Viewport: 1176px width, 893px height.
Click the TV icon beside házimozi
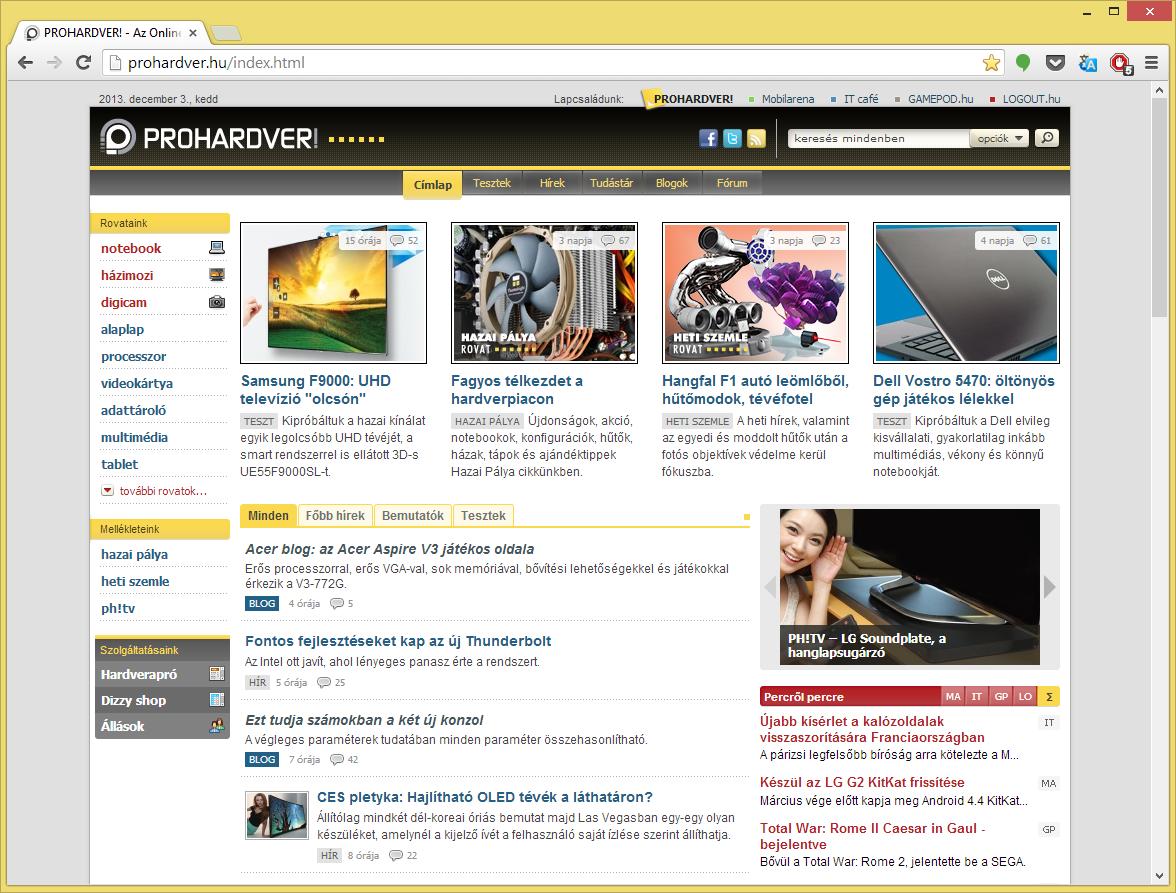click(x=217, y=275)
